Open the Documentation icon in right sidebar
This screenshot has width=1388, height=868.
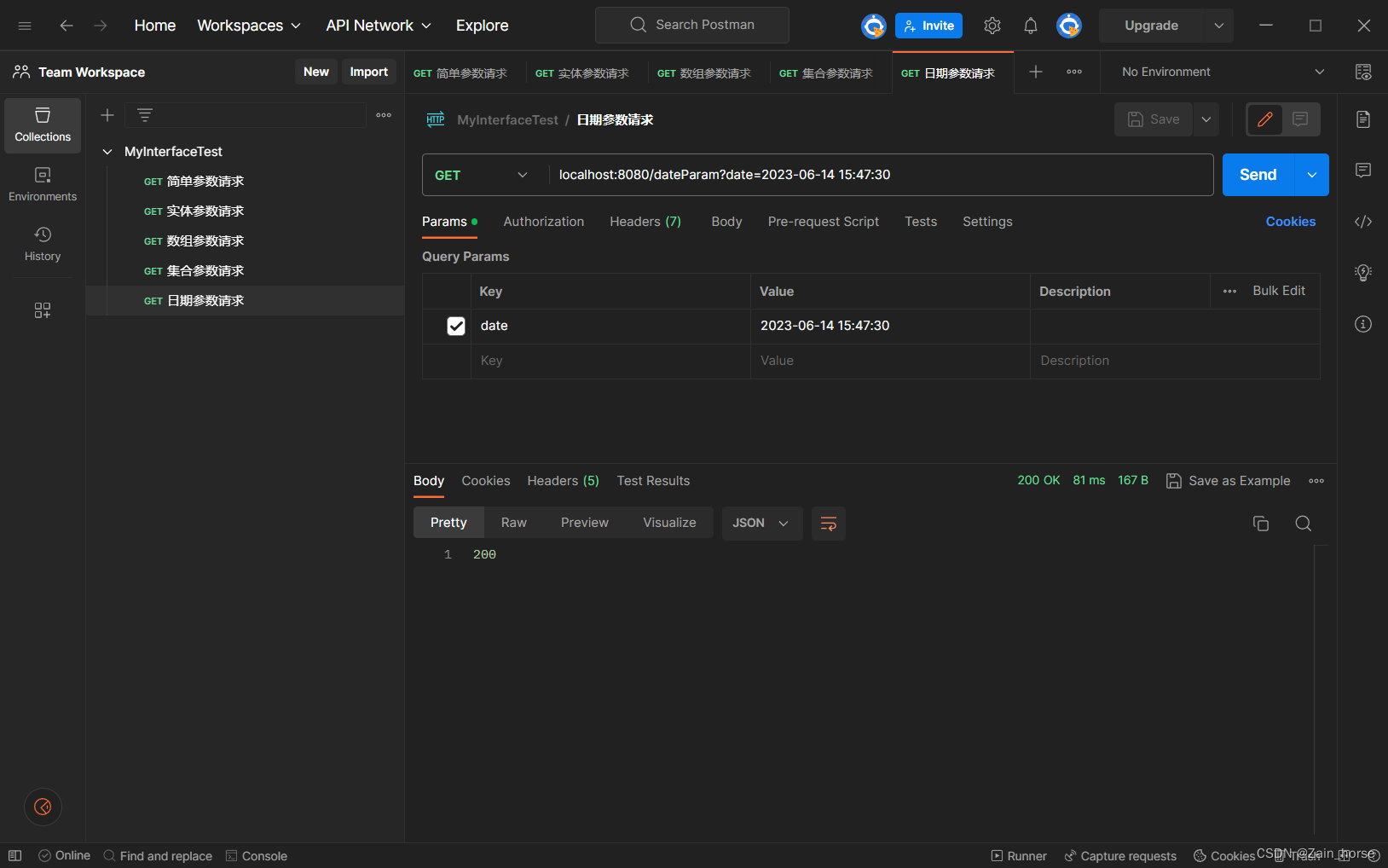point(1363,119)
